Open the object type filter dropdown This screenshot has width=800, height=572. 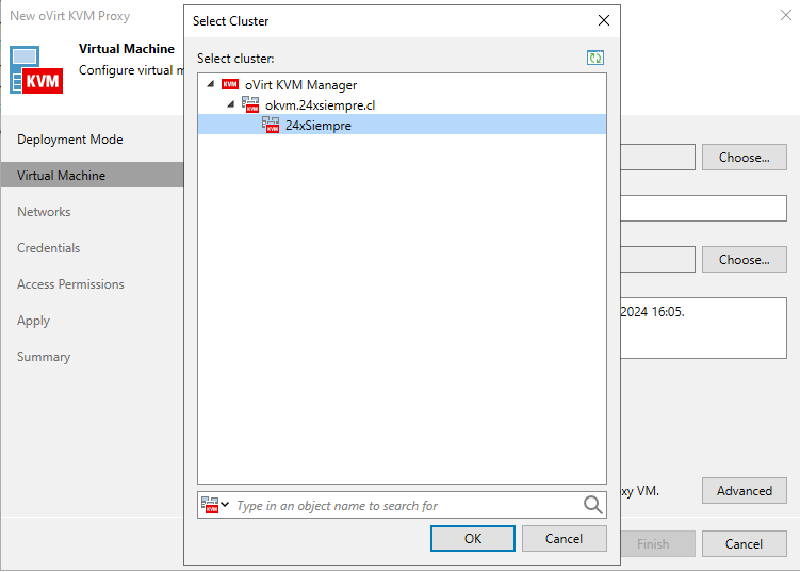point(215,505)
